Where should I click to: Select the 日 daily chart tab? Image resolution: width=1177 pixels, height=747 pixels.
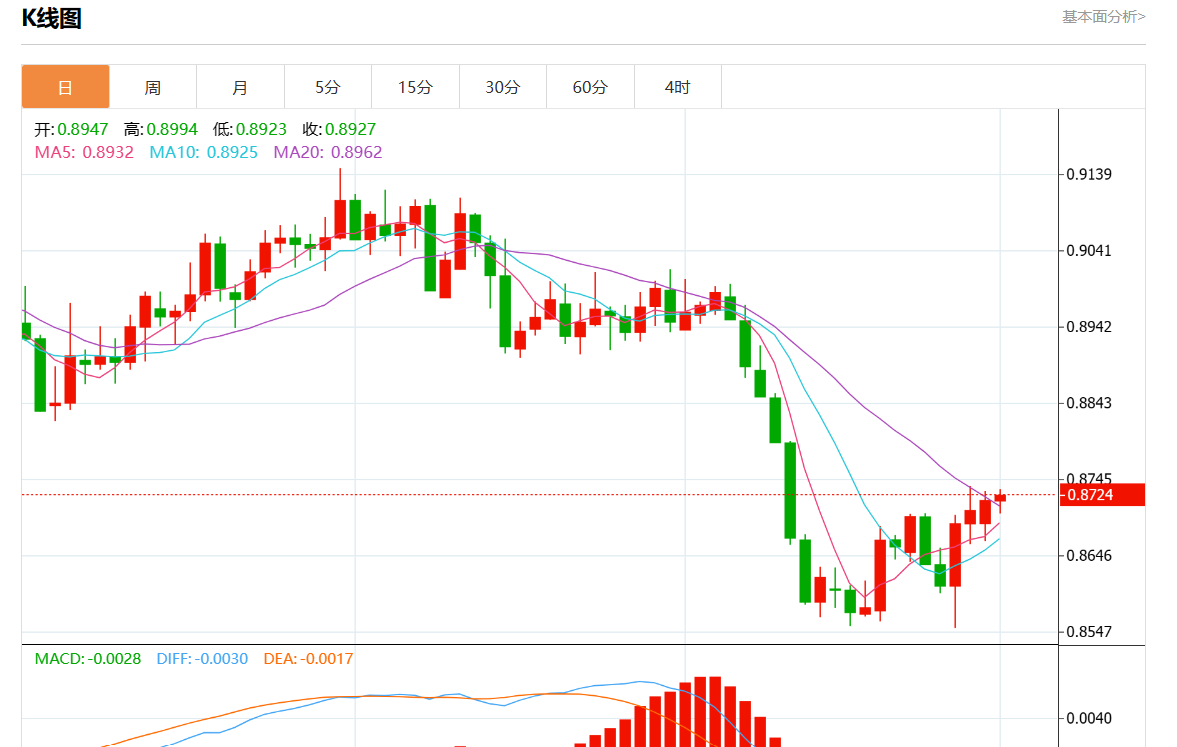pyautogui.click(x=65, y=87)
